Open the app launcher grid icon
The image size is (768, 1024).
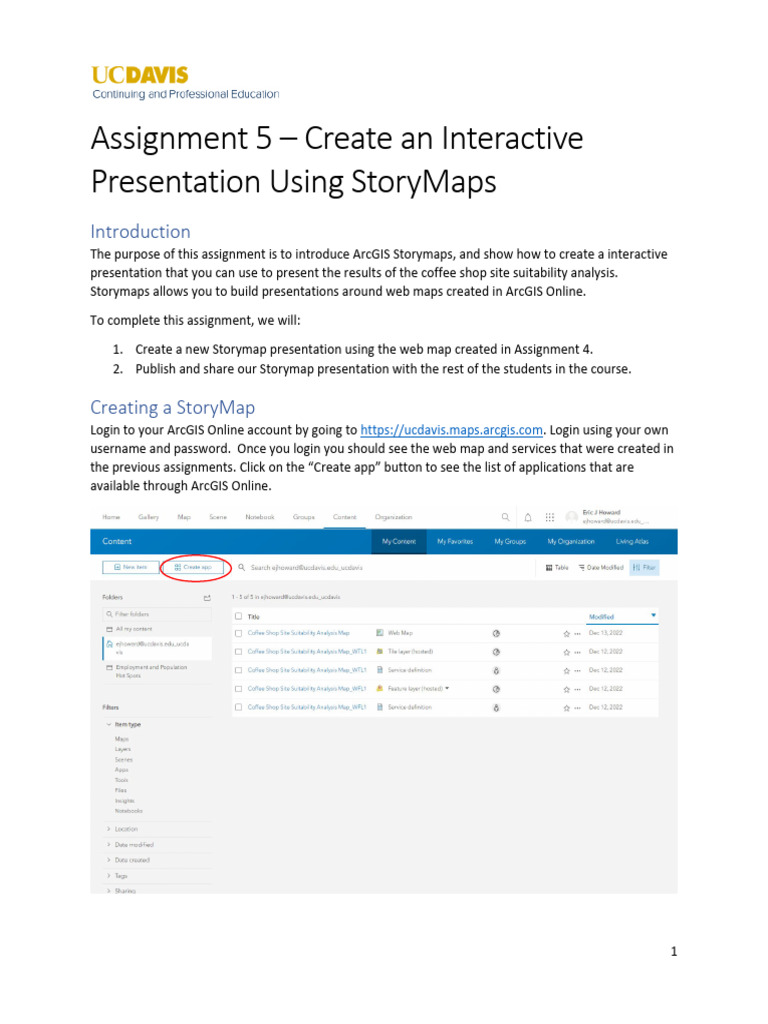pos(550,517)
